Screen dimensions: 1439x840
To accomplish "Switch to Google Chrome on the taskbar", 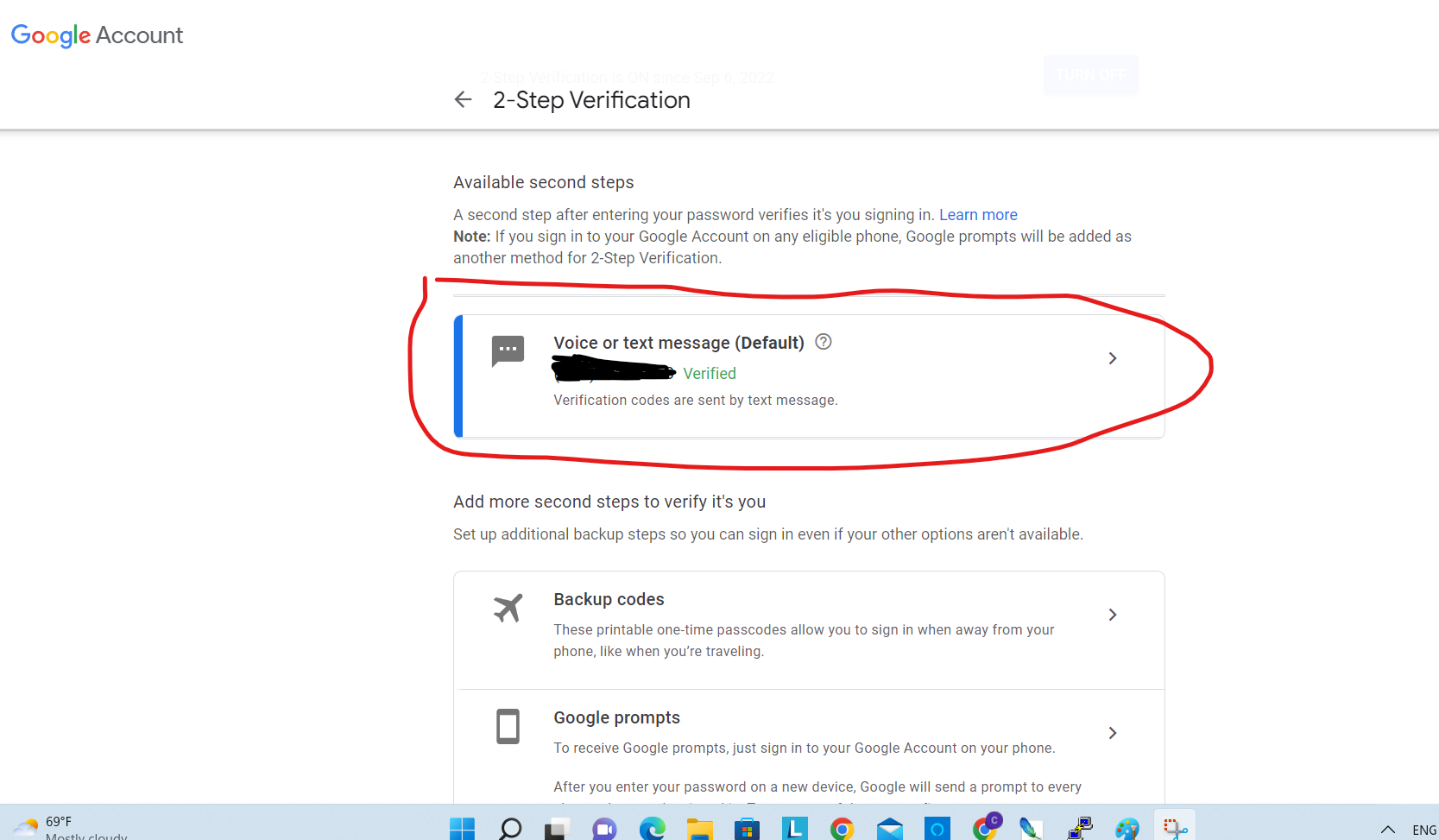I will pyautogui.click(x=842, y=829).
